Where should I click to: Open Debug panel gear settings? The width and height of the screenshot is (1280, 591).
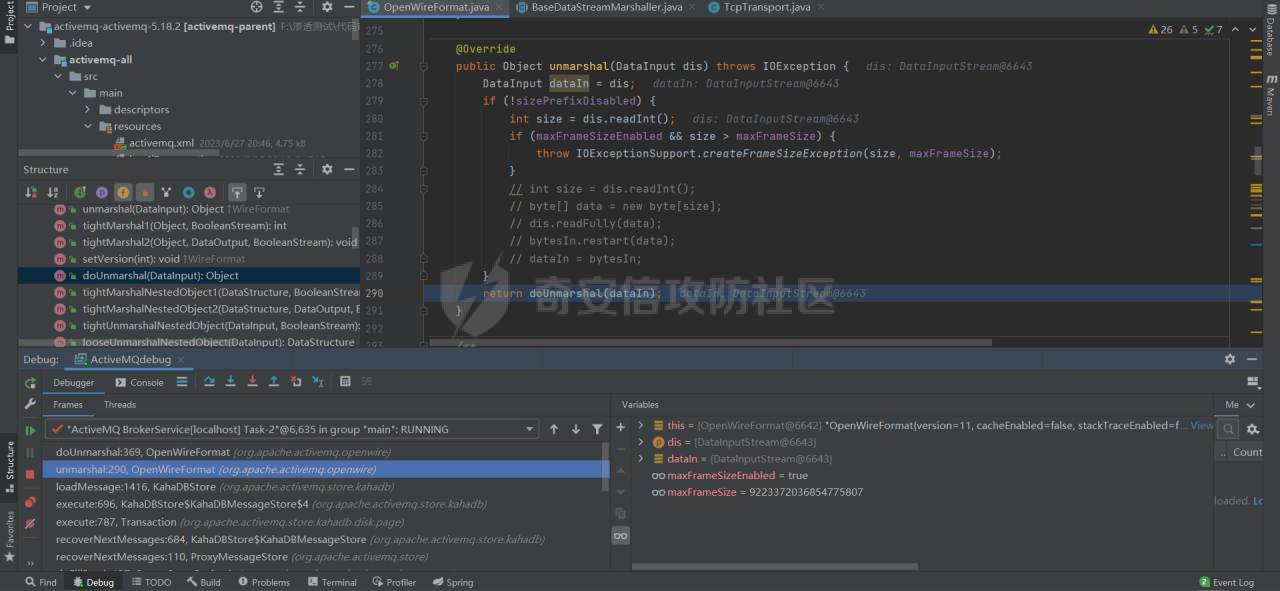(1230, 359)
